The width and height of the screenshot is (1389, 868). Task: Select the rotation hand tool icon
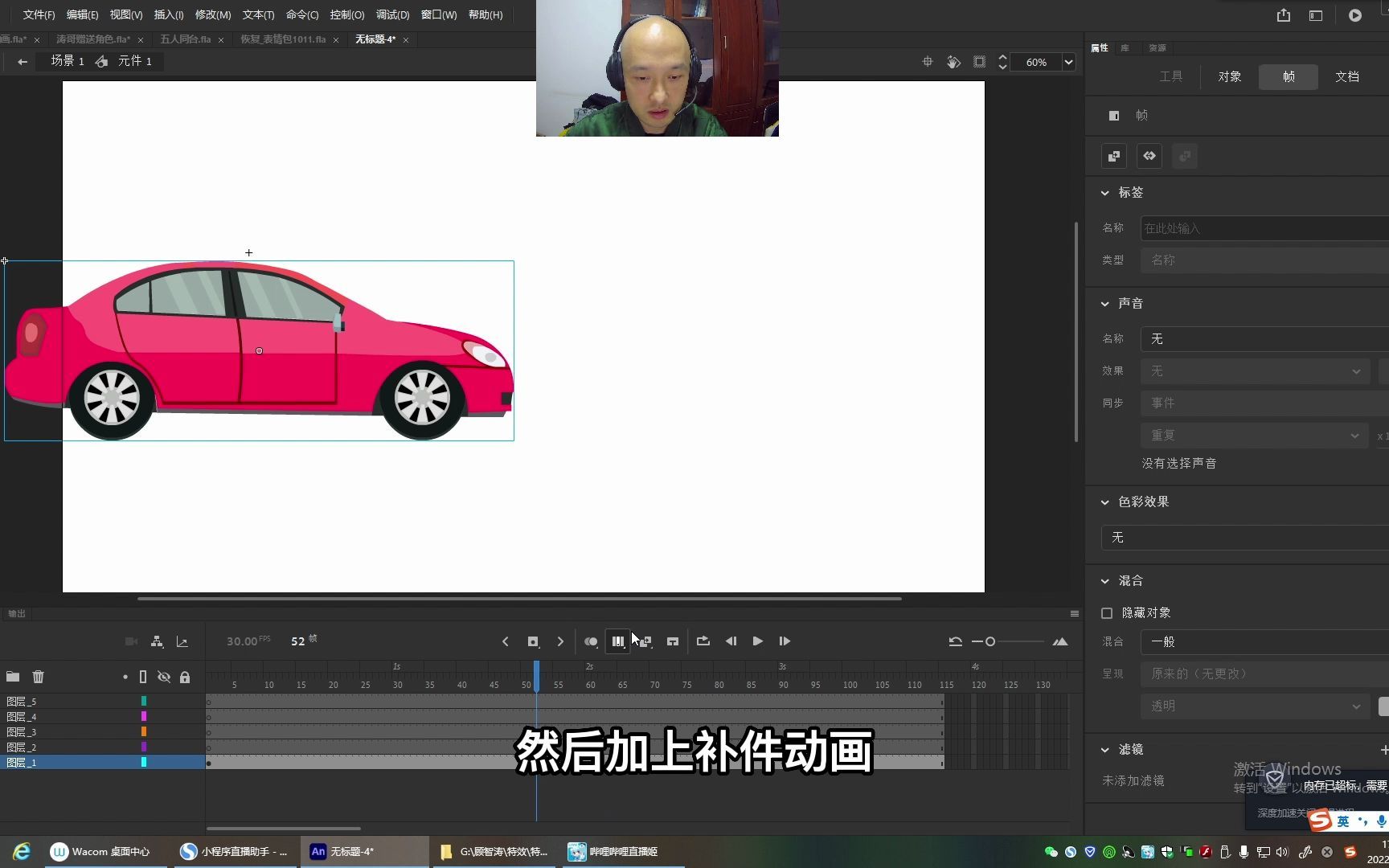(x=953, y=62)
